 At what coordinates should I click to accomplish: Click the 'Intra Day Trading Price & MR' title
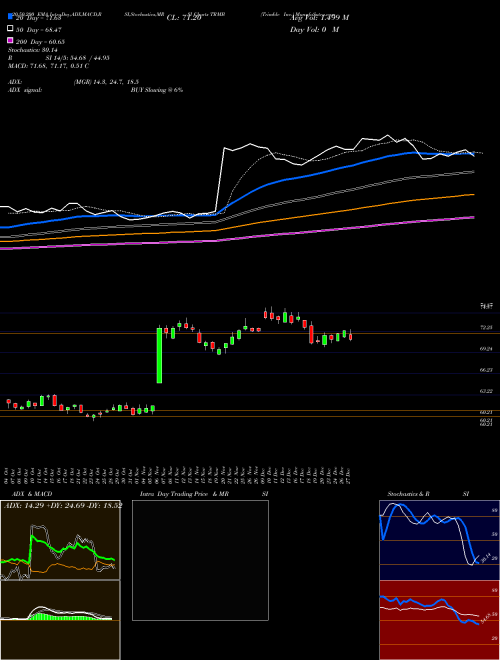tap(184, 494)
